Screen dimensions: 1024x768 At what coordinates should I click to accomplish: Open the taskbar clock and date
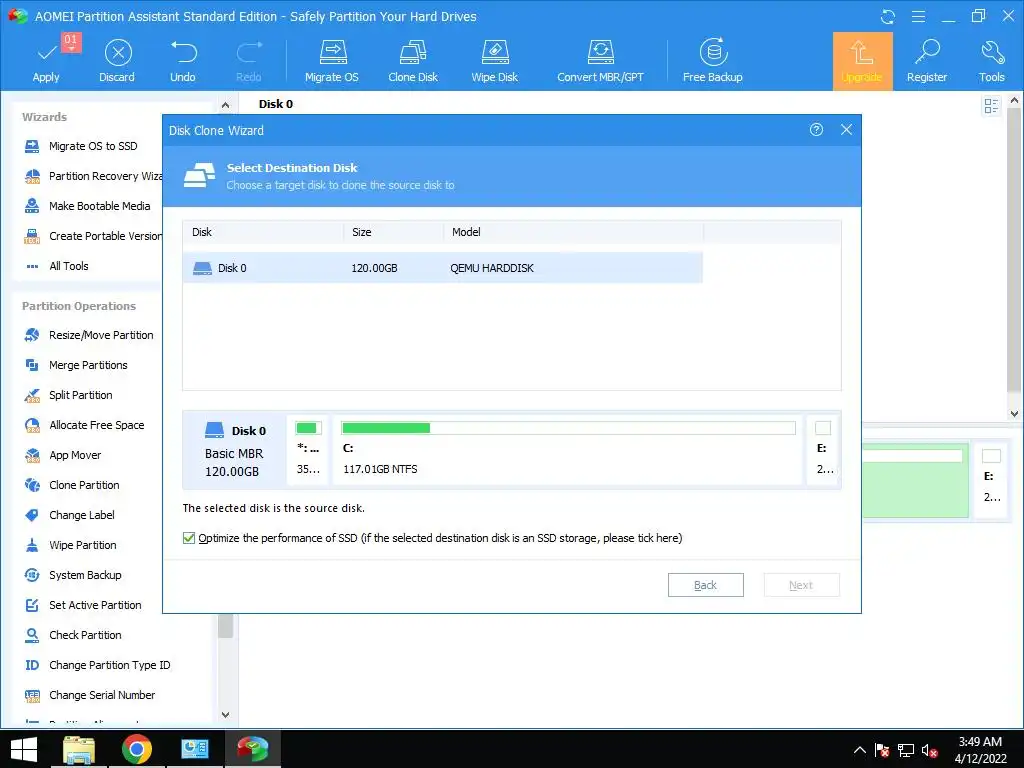(980, 750)
